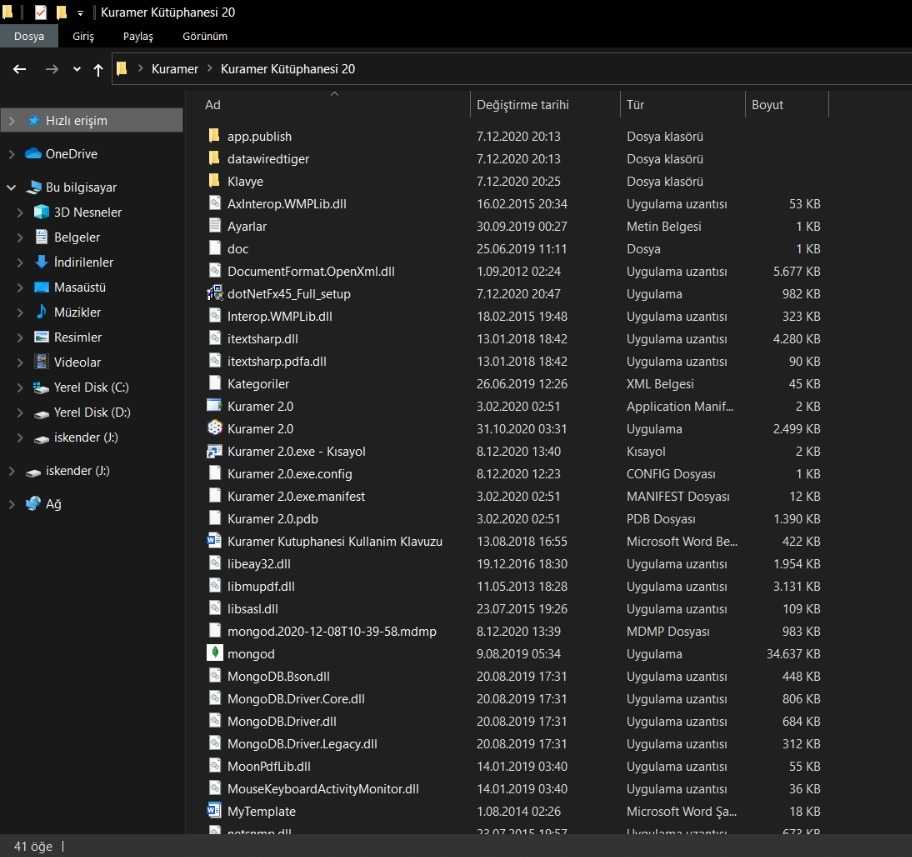Screen dimensions: 912x857
Task: Expand the Yerel Disk (D:) tree node
Action: [20, 413]
